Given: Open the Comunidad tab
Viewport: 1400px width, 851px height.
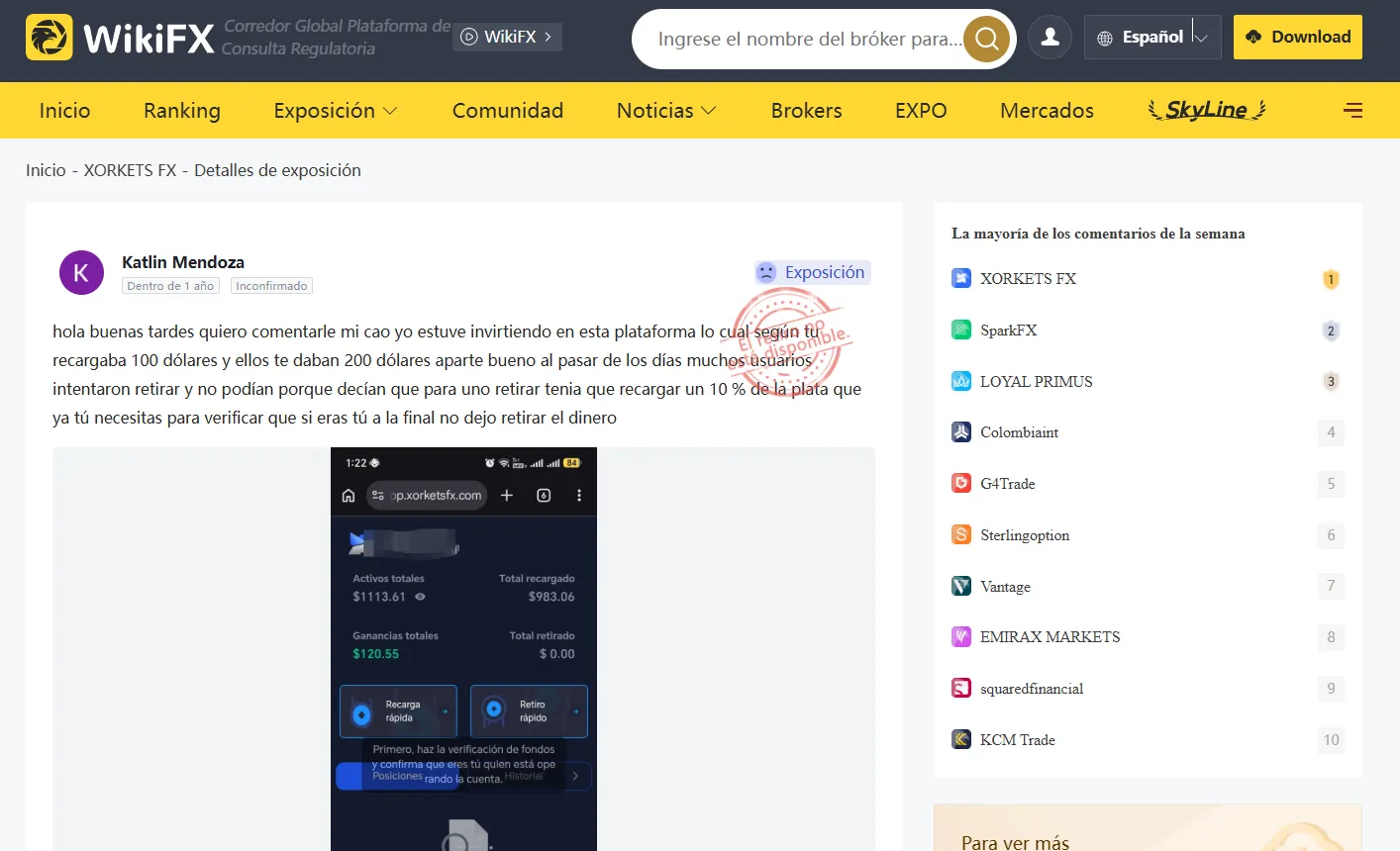Looking at the screenshot, I should (x=508, y=111).
